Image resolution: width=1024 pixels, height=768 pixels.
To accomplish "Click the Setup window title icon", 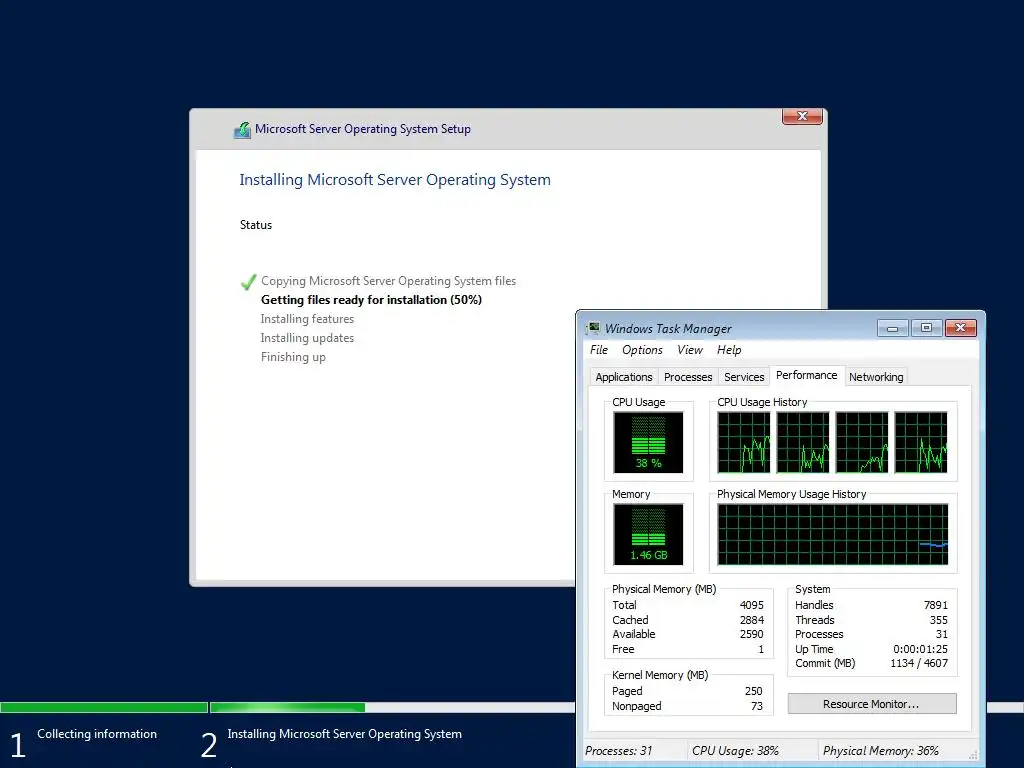I will 242,130.
